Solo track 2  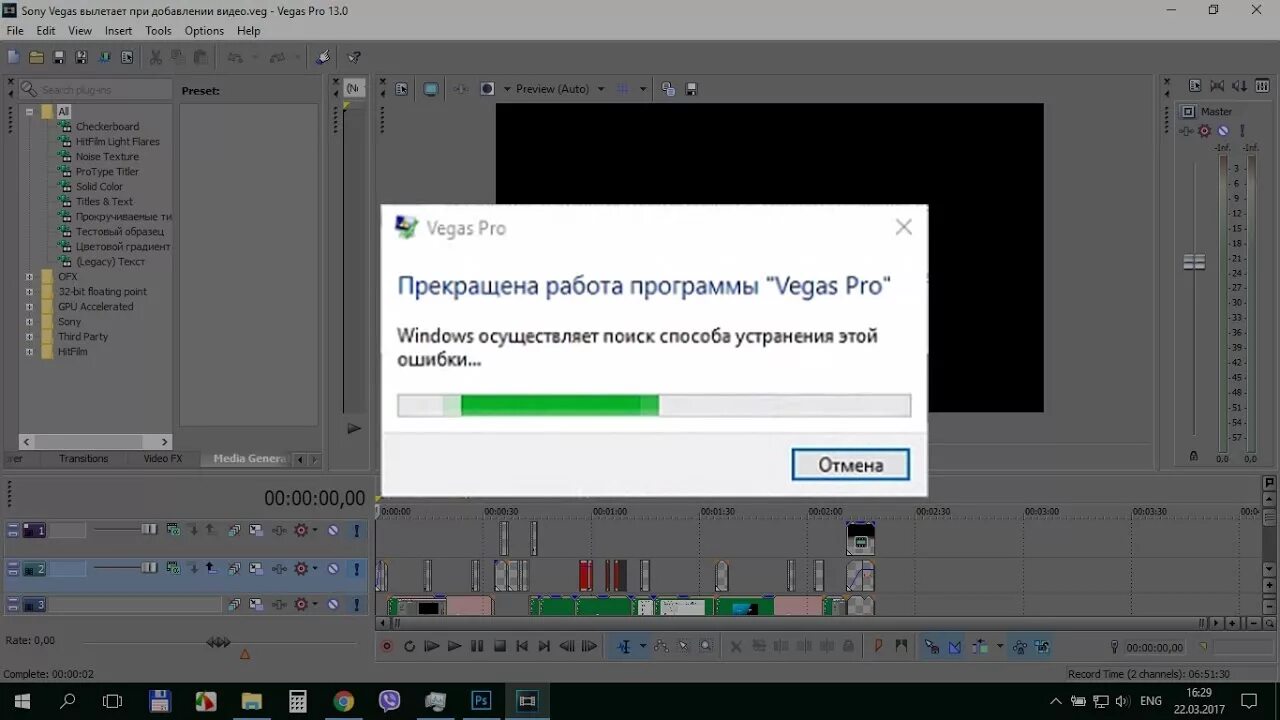coord(356,569)
